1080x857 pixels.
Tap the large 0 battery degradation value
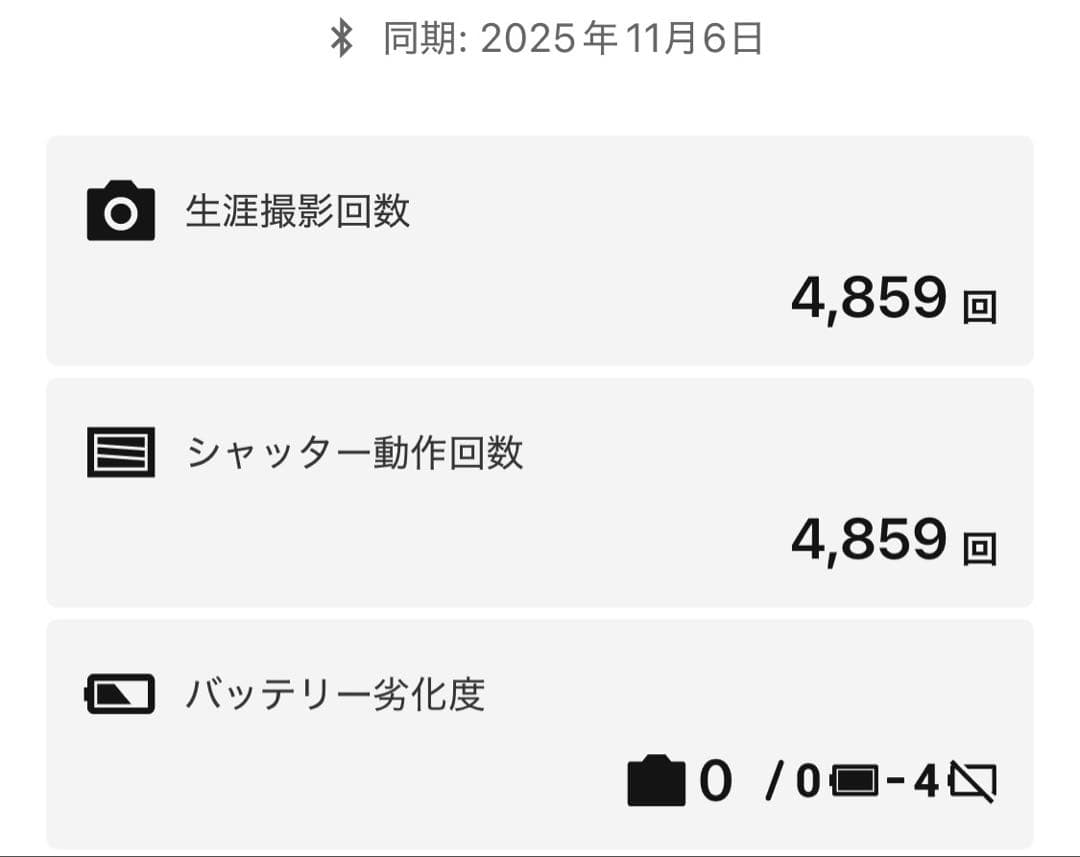click(715, 782)
